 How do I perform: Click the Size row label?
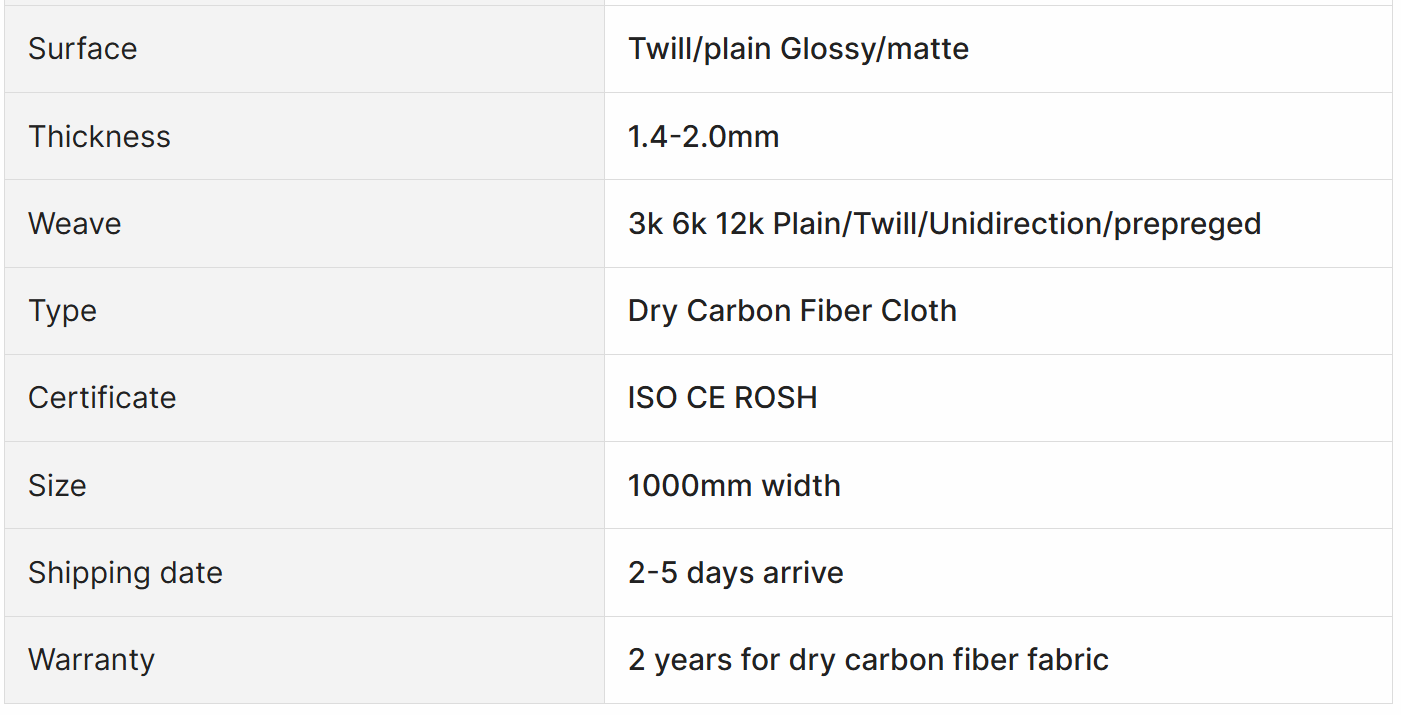(57, 485)
